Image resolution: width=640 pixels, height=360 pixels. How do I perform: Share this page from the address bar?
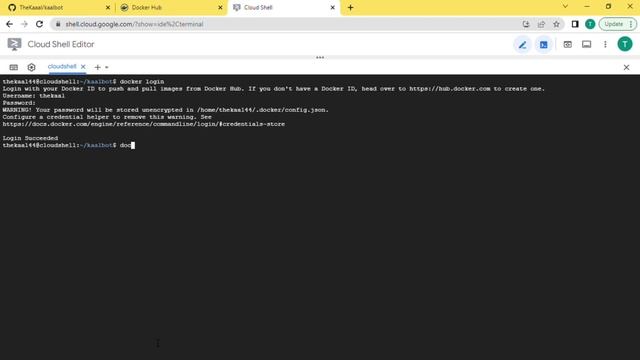pos(541,24)
